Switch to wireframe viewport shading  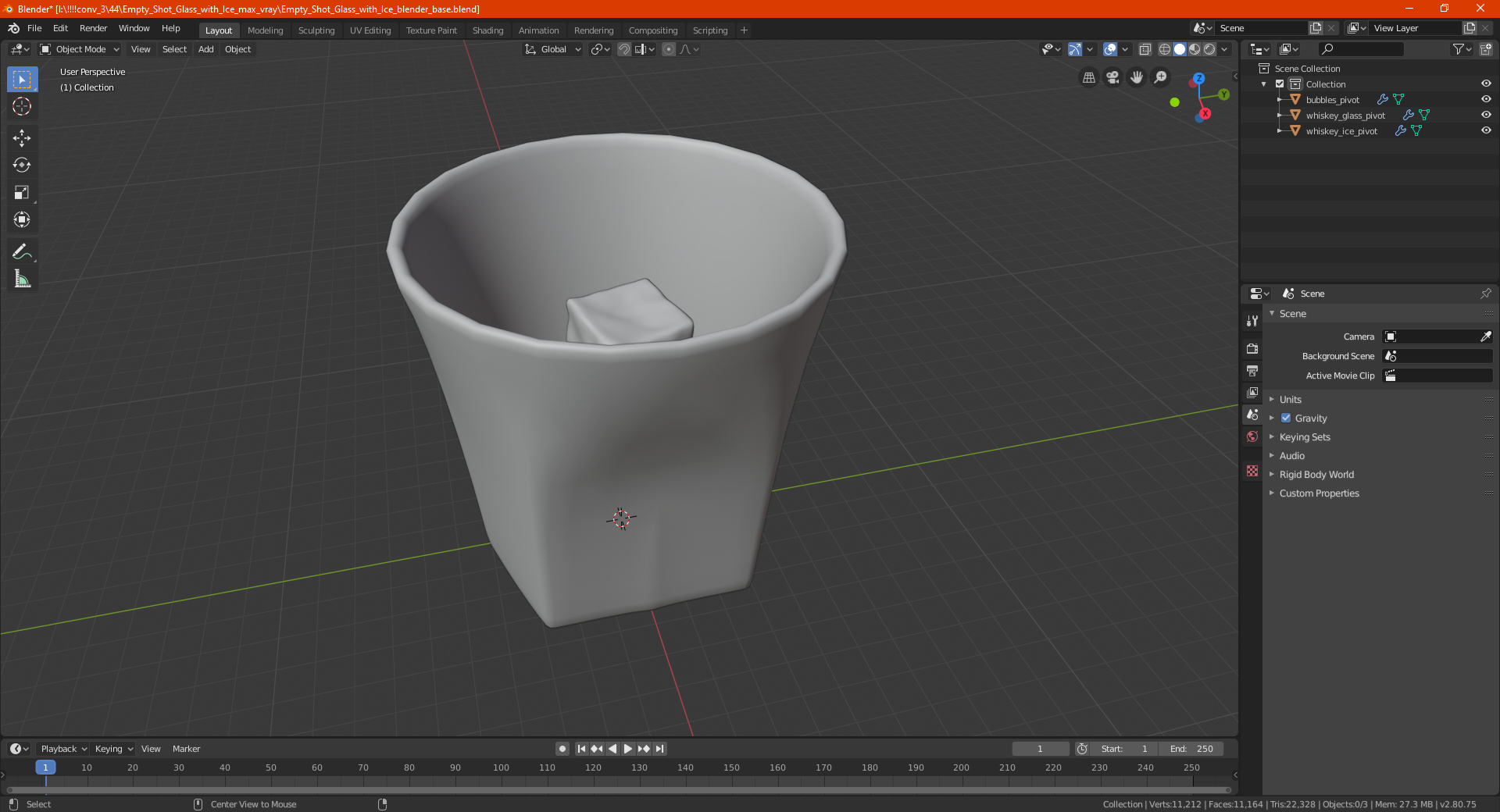pos(1164,49)
